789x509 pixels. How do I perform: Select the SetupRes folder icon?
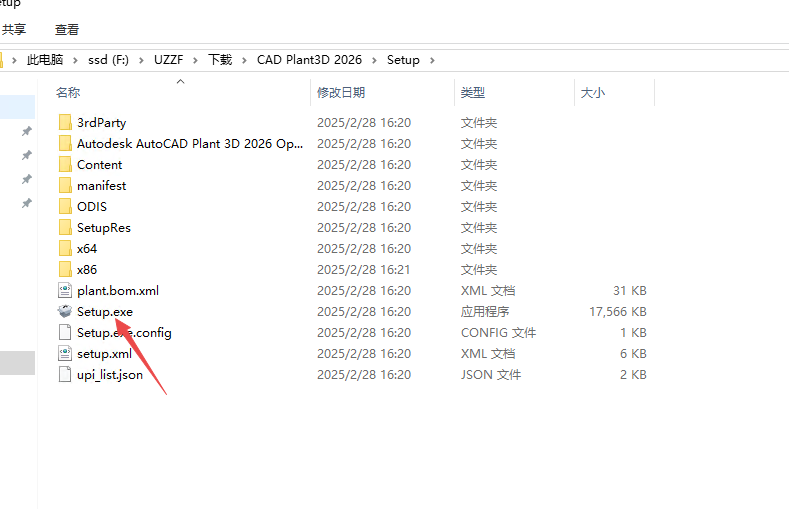(65, 227)
